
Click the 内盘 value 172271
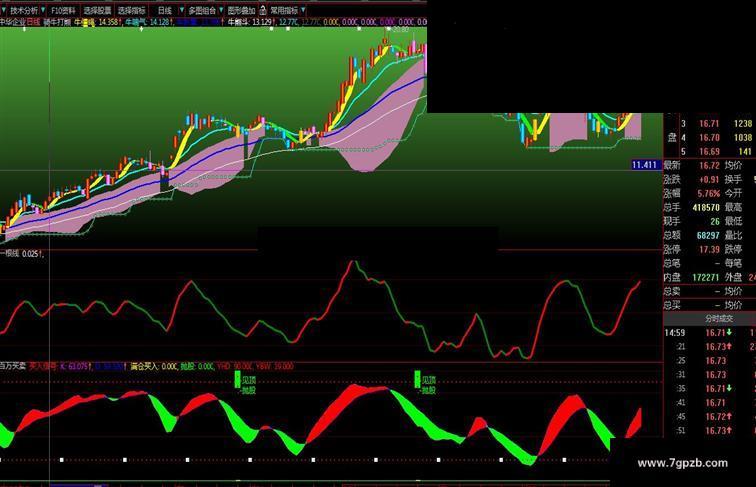point(706,278)
